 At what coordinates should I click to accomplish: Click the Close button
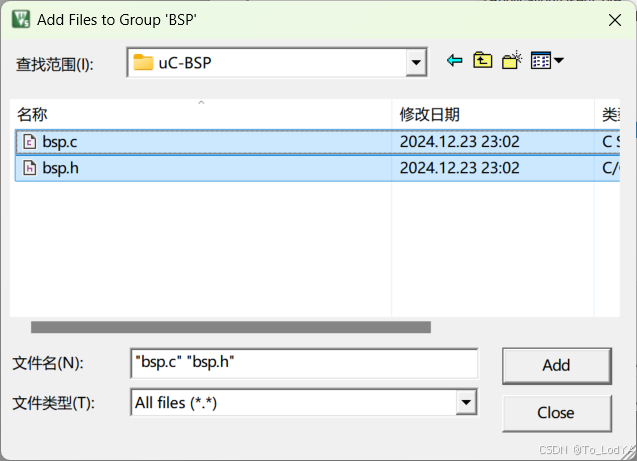(x=557, y=413)
